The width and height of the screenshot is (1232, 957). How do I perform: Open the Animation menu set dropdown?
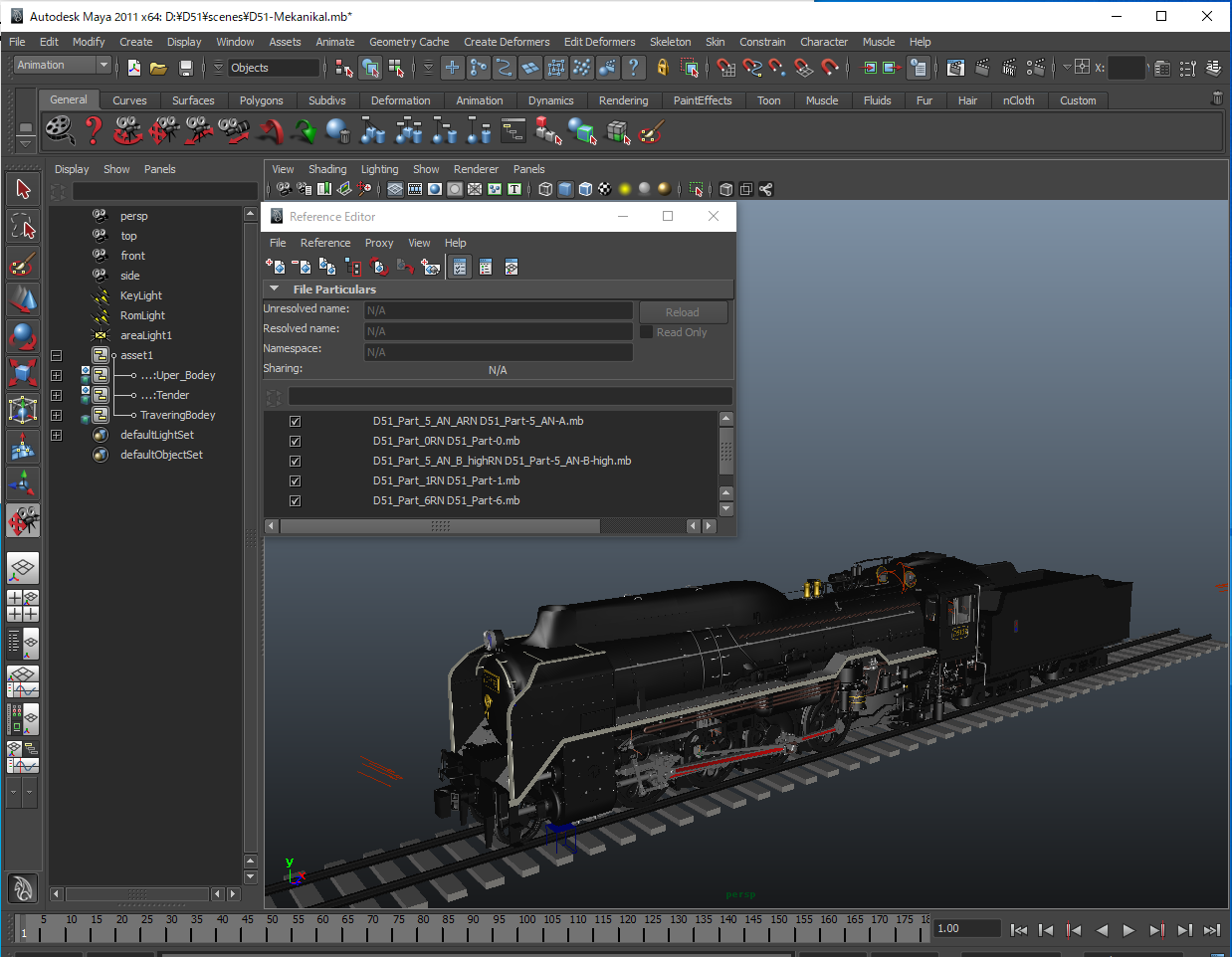(63, 65)
